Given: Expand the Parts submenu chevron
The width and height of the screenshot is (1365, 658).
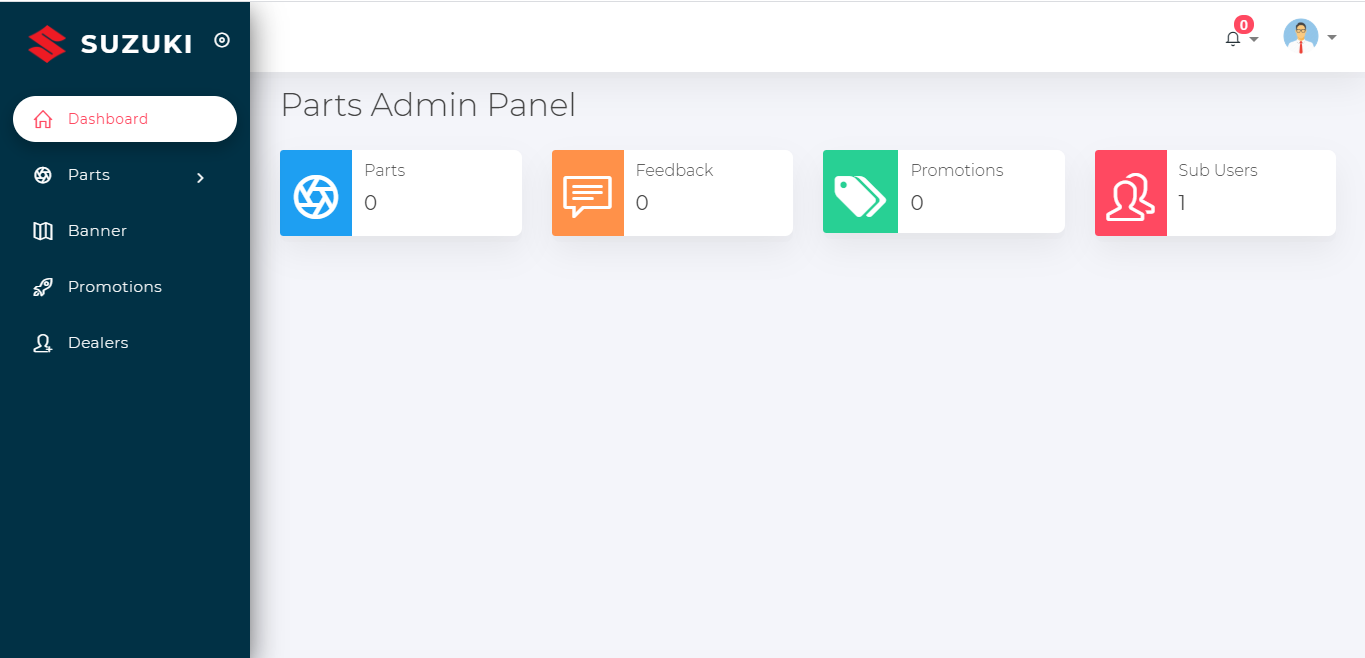Looking at the screenshot, I should click(200, 177).
